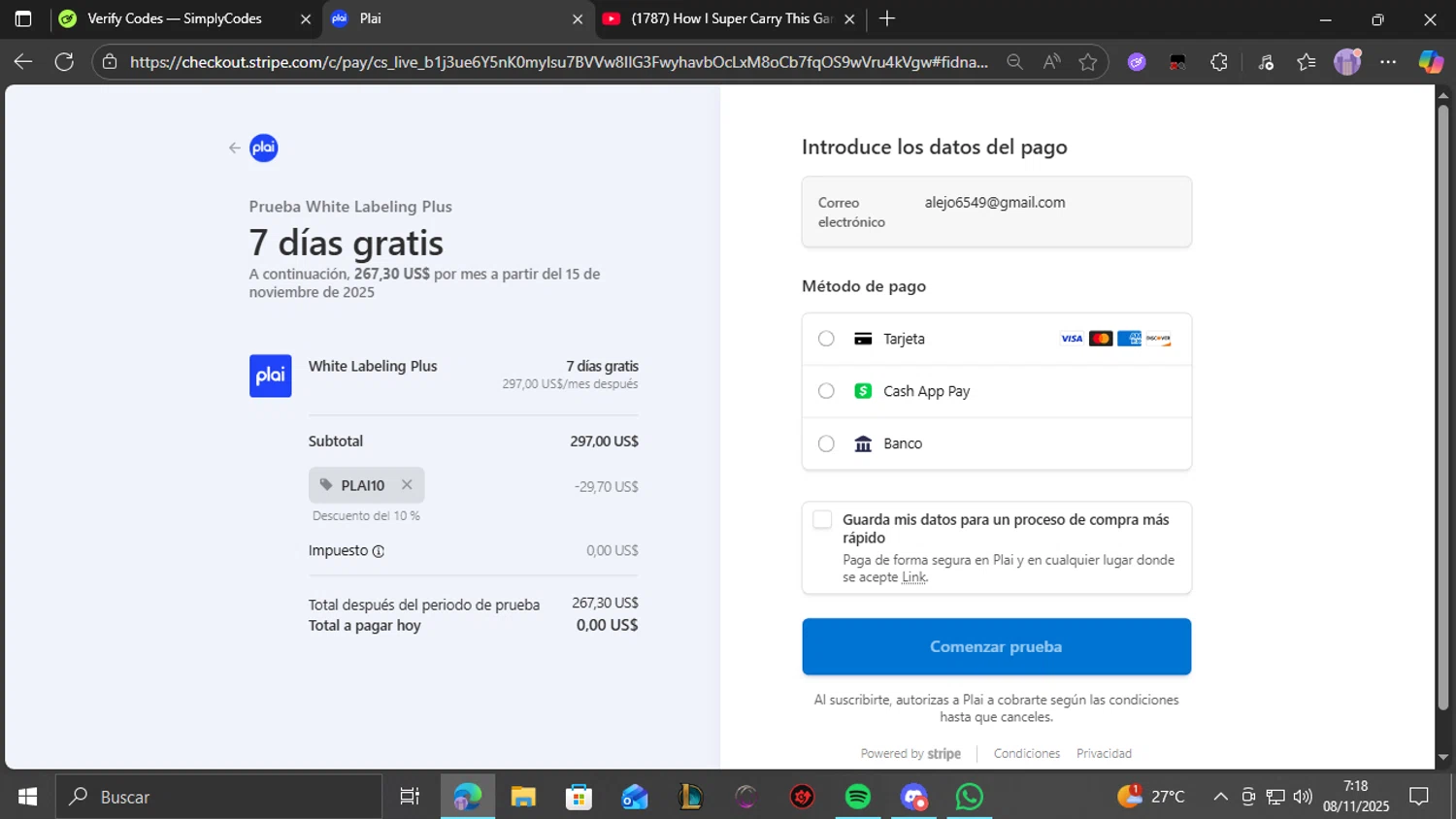
Task: Click the address bar URL
Action: click(x=559, y=62)
